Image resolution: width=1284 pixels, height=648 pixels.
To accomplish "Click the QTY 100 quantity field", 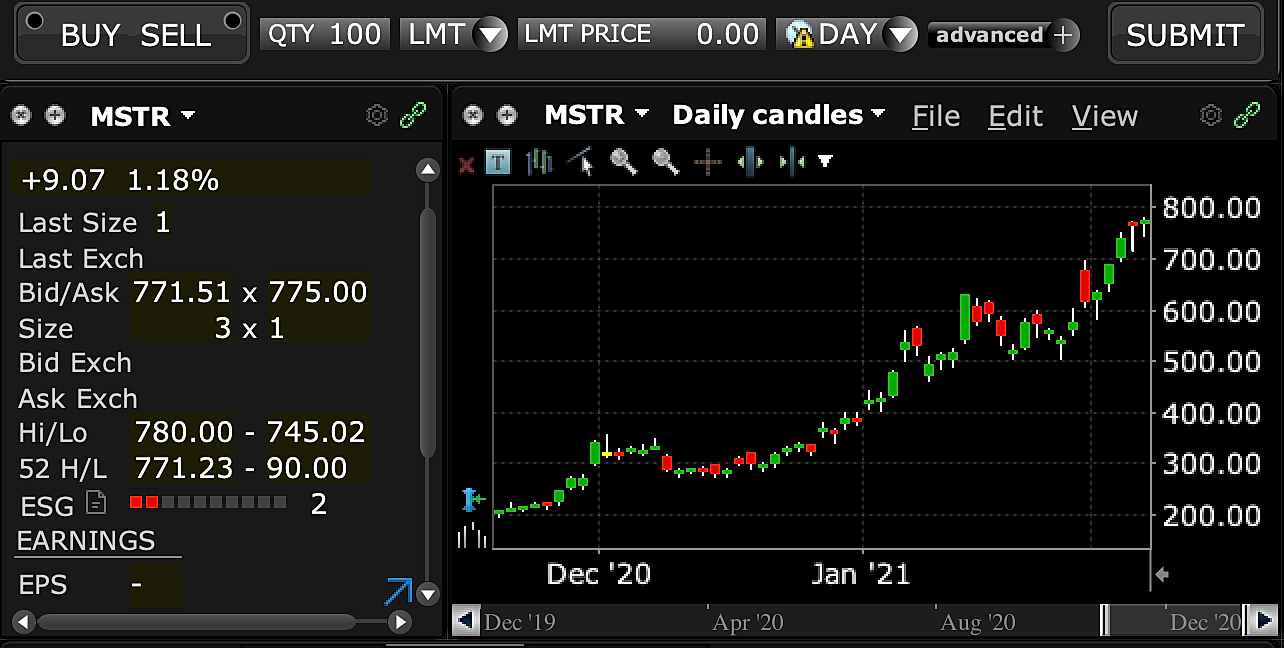I will tap(325, 34).
